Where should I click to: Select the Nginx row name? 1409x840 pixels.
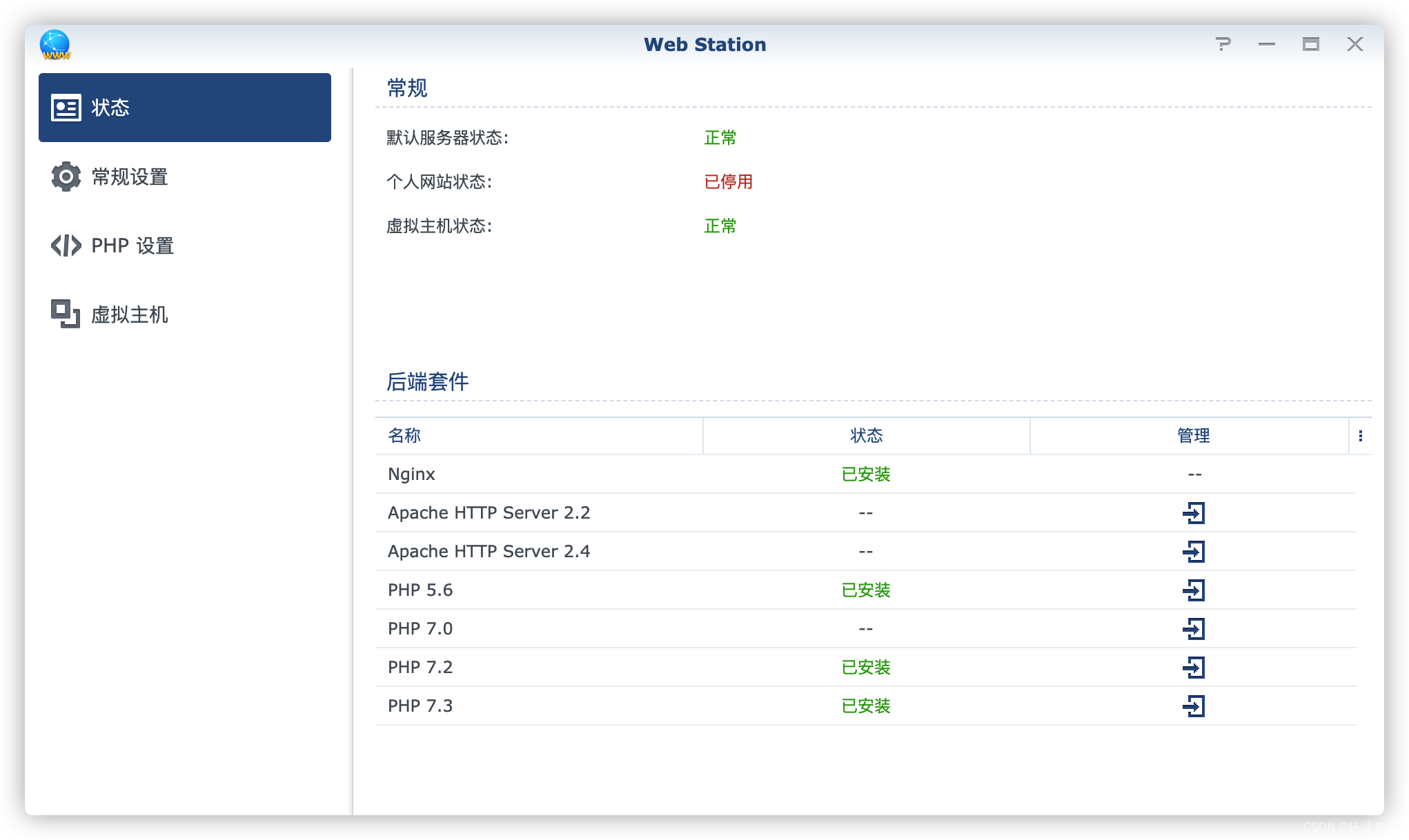click(x=411, y=474)
